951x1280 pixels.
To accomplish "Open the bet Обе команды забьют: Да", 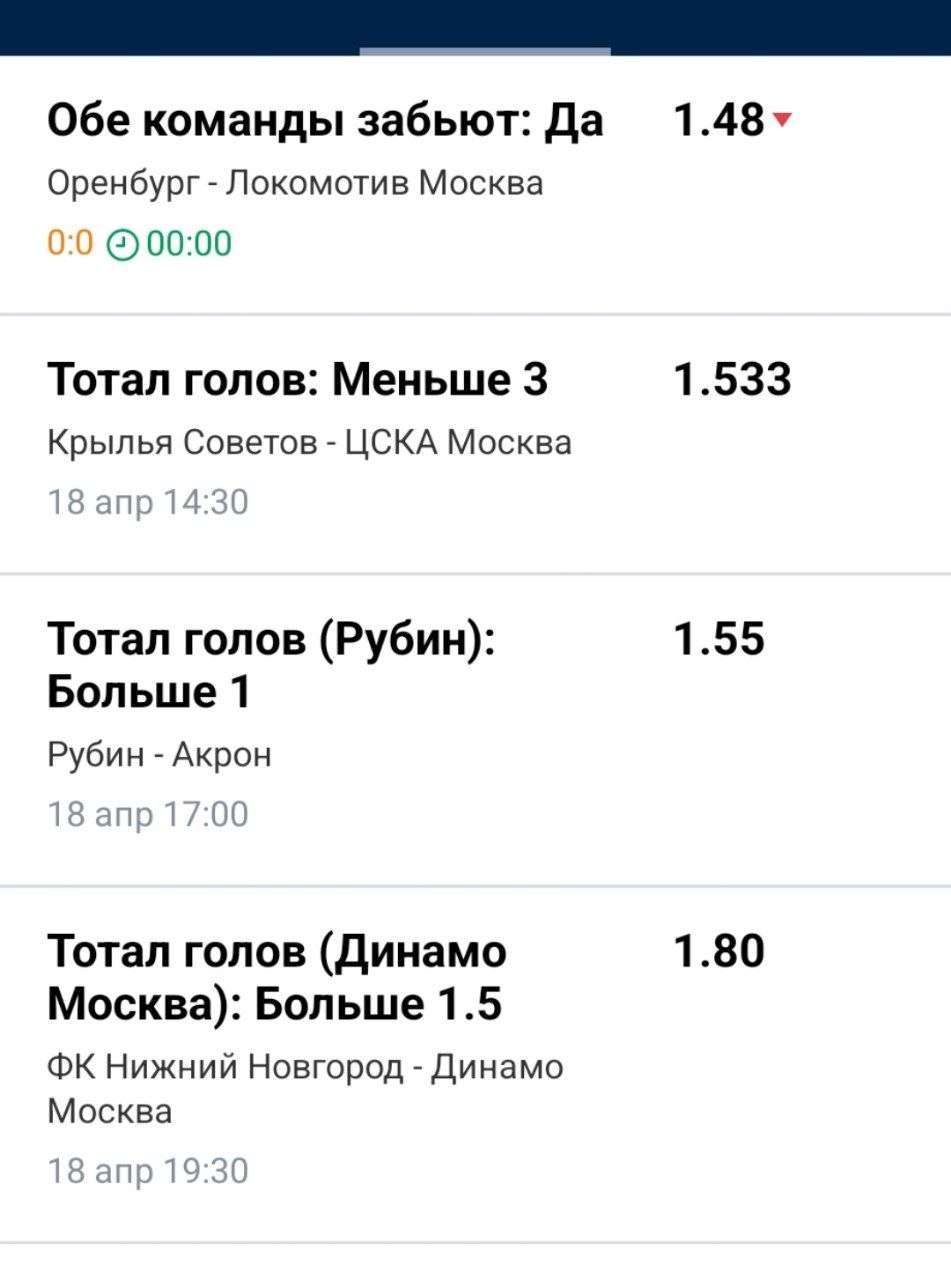I will click(325, 121).
